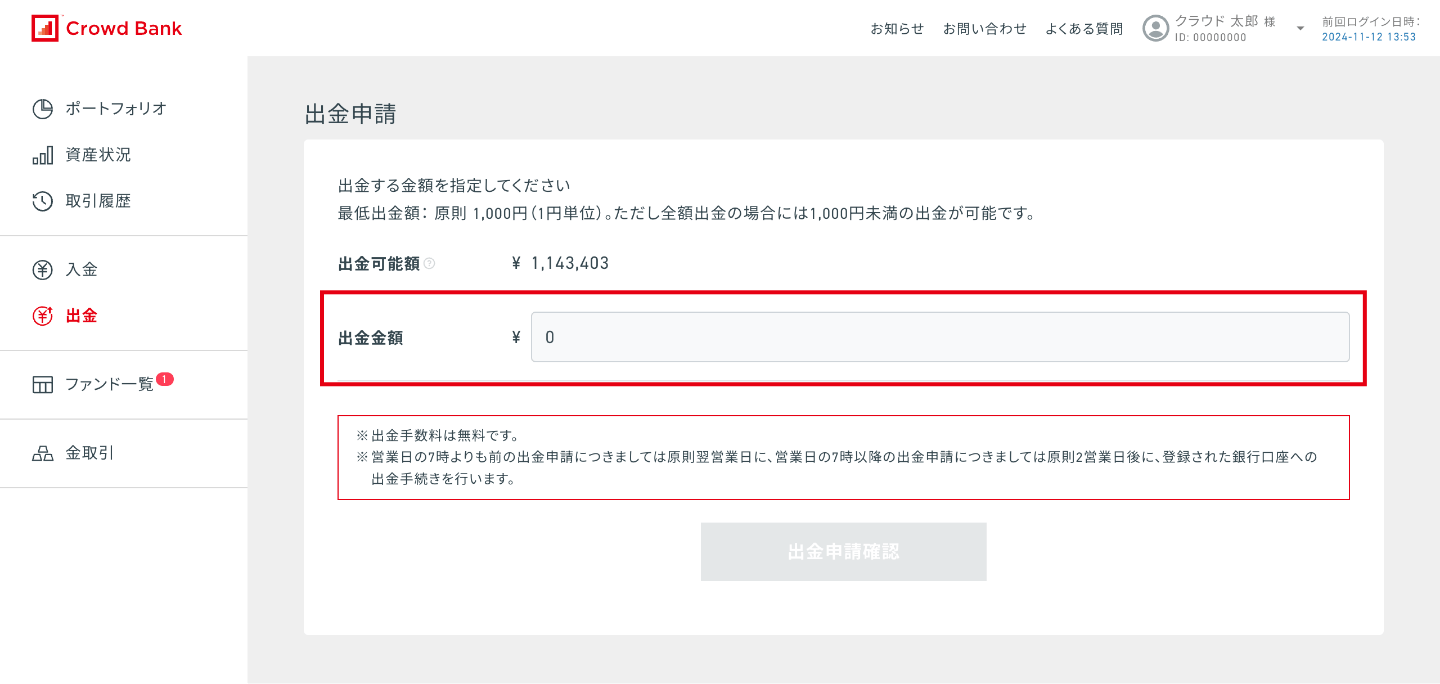Screen dimensions: 1440x684
Task: Click the portfolio pie chart icon
Action: [x=42, y=109]
